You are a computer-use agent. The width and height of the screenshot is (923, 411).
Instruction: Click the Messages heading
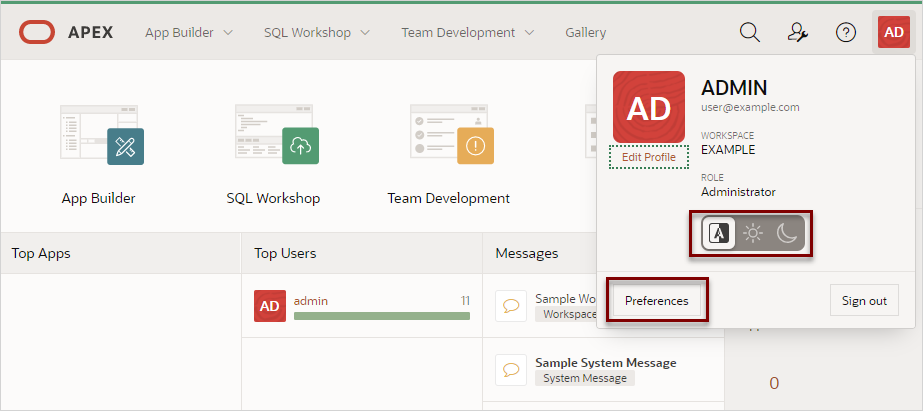click(527, 253)
